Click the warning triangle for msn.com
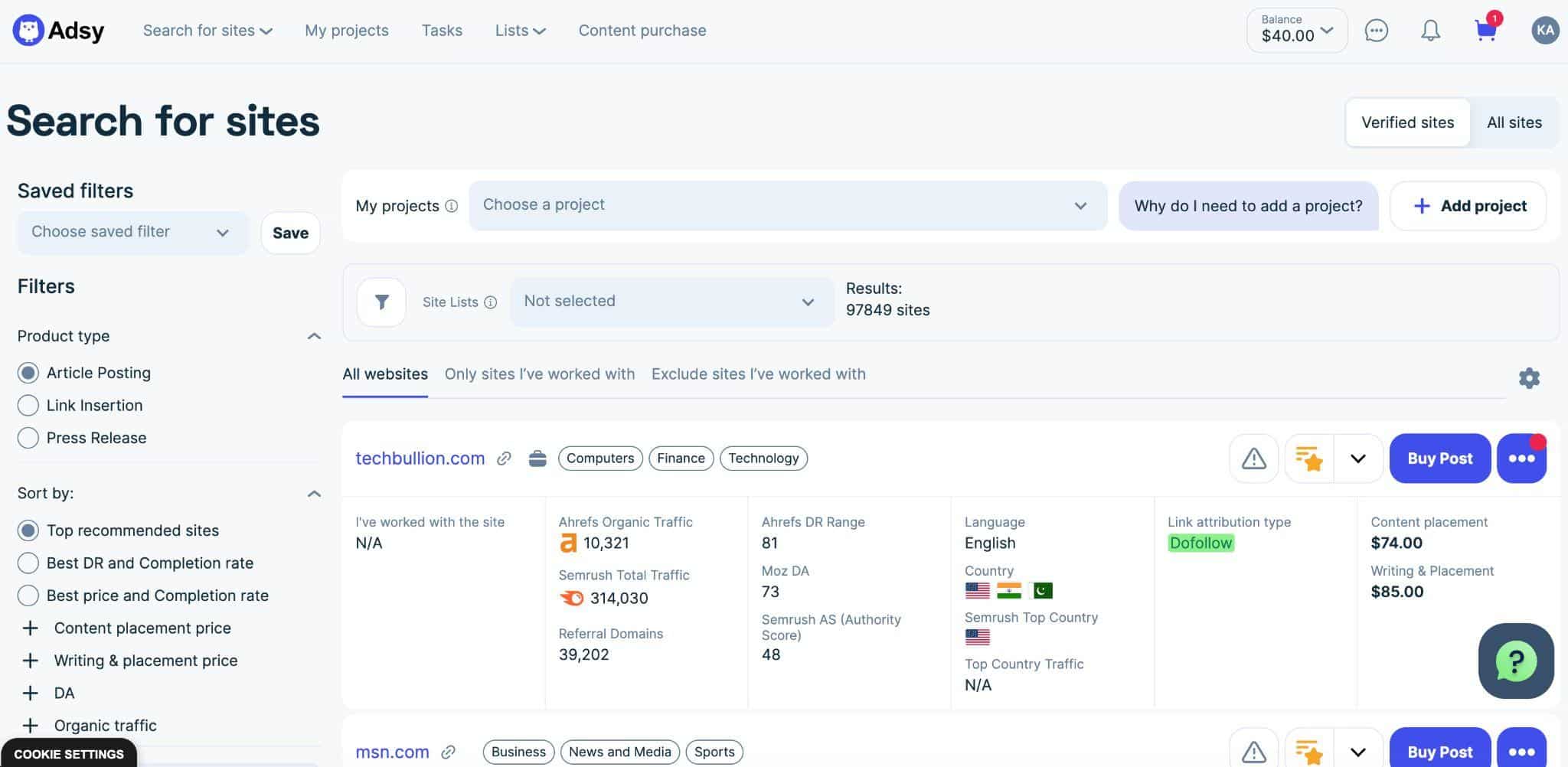This screenshot has width=1568, height=767. [1253, 752]
